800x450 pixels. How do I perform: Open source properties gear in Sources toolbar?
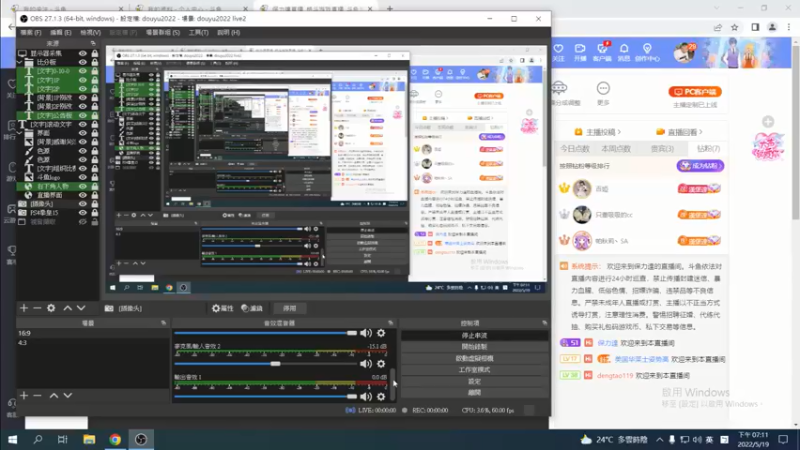click(51, 308)
